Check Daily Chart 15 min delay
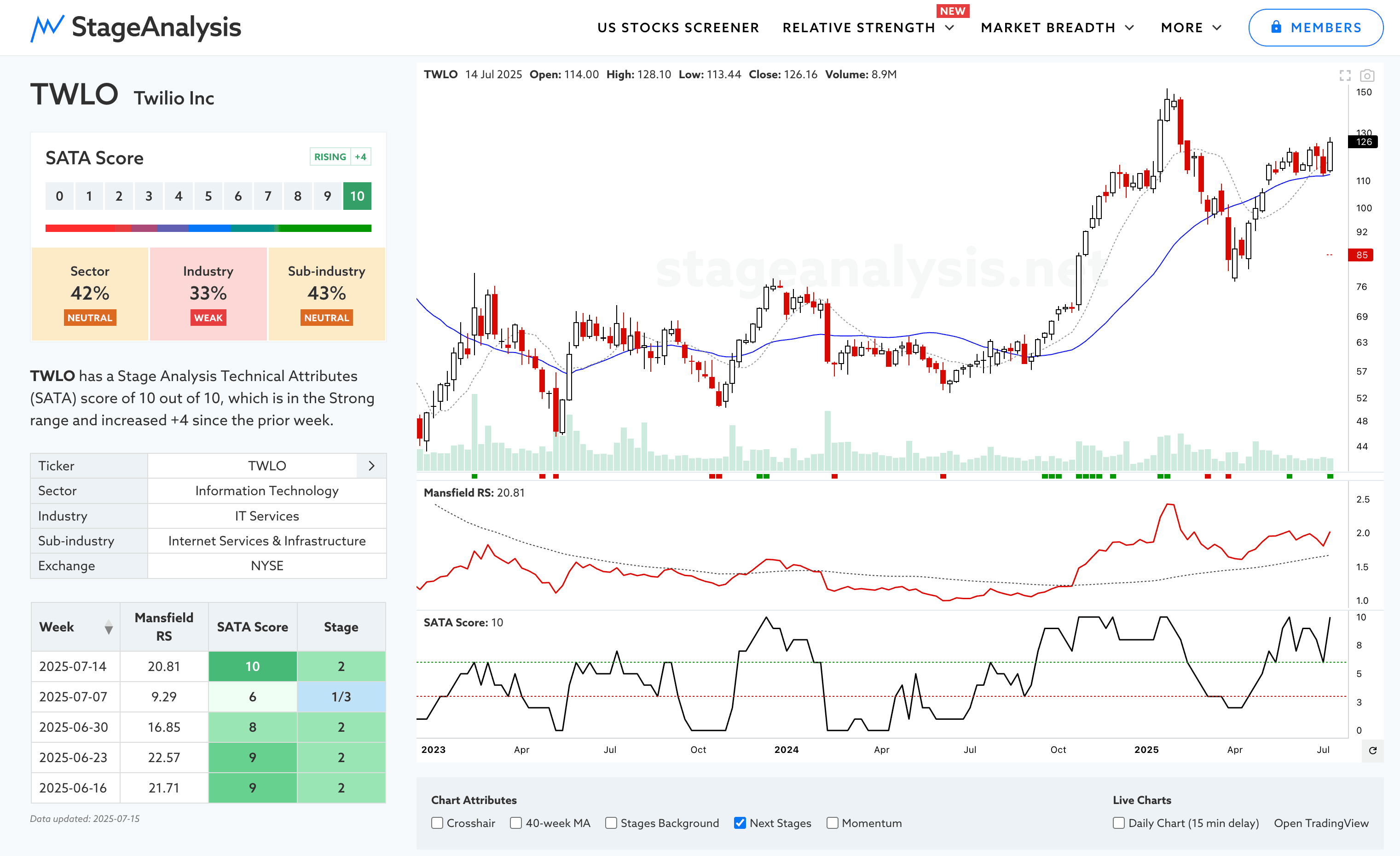The width and height of the screenshot is (1400, 856). pyautogui.click(x=1119, y=823)
